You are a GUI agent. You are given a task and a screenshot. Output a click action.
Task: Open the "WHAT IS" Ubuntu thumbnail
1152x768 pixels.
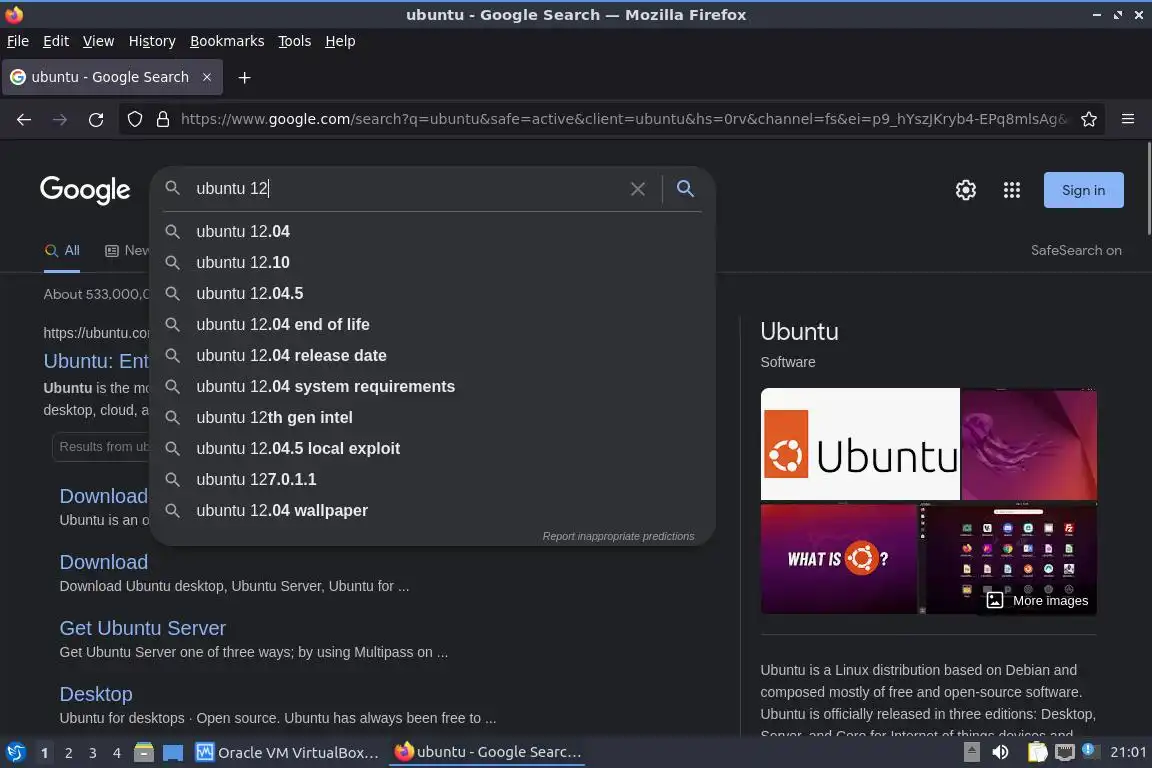pyautogui.click(x=838, y=559)
